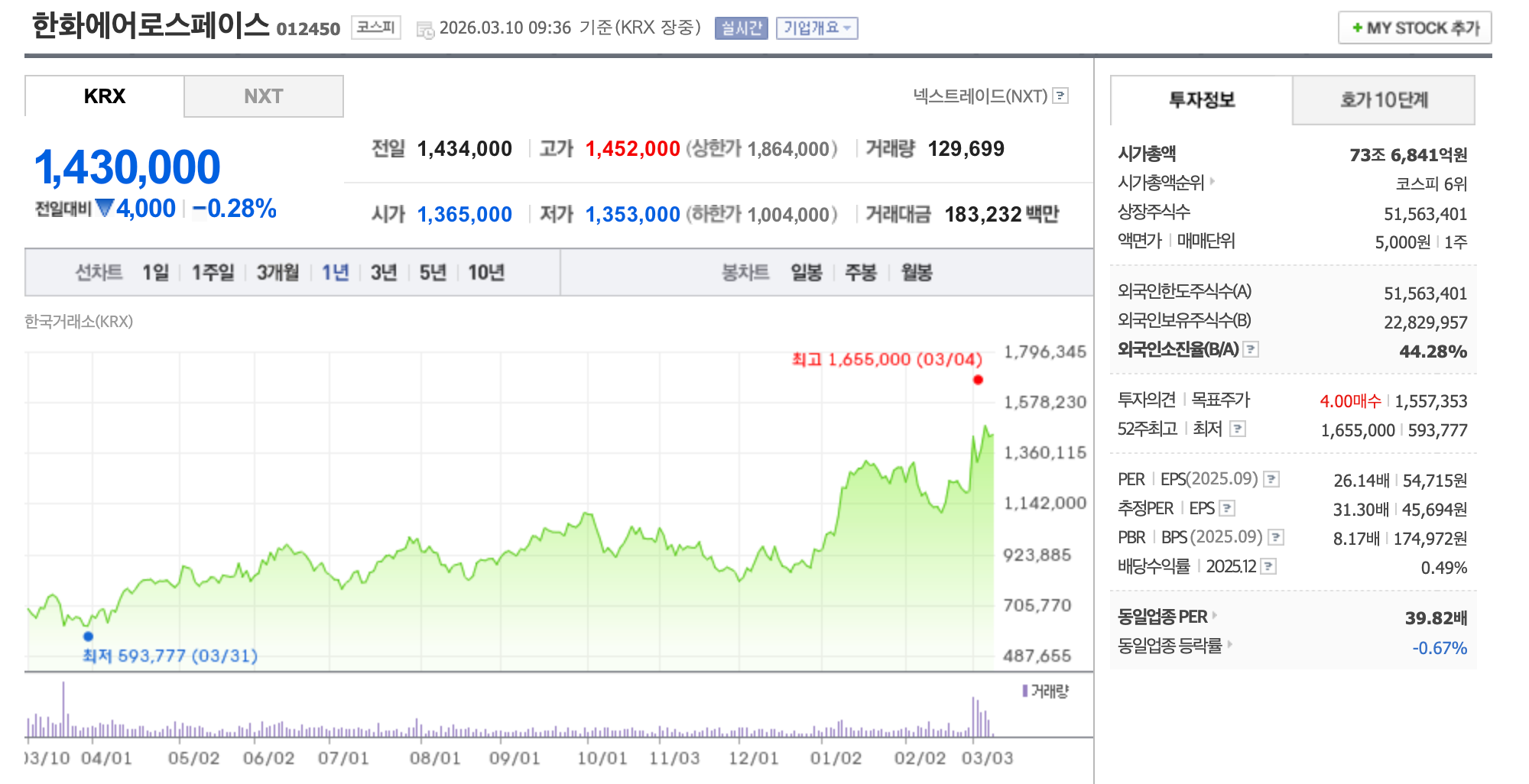The width and height of the screenshot is (1529, 784).
Task: Click the red 최고 1,655,000 chart marker
Action: click(978, 380)
